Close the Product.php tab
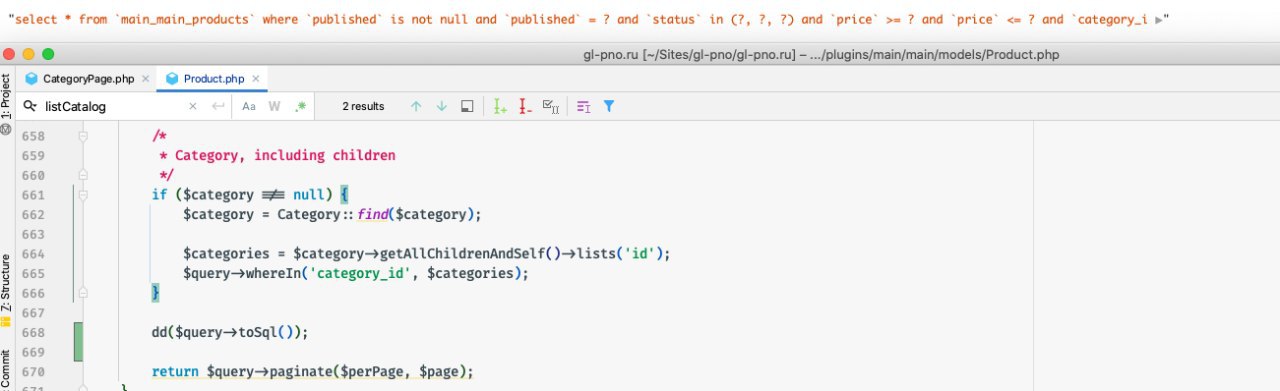Image resolution: width=1280 pixels, height=391 pixels. 256,78
